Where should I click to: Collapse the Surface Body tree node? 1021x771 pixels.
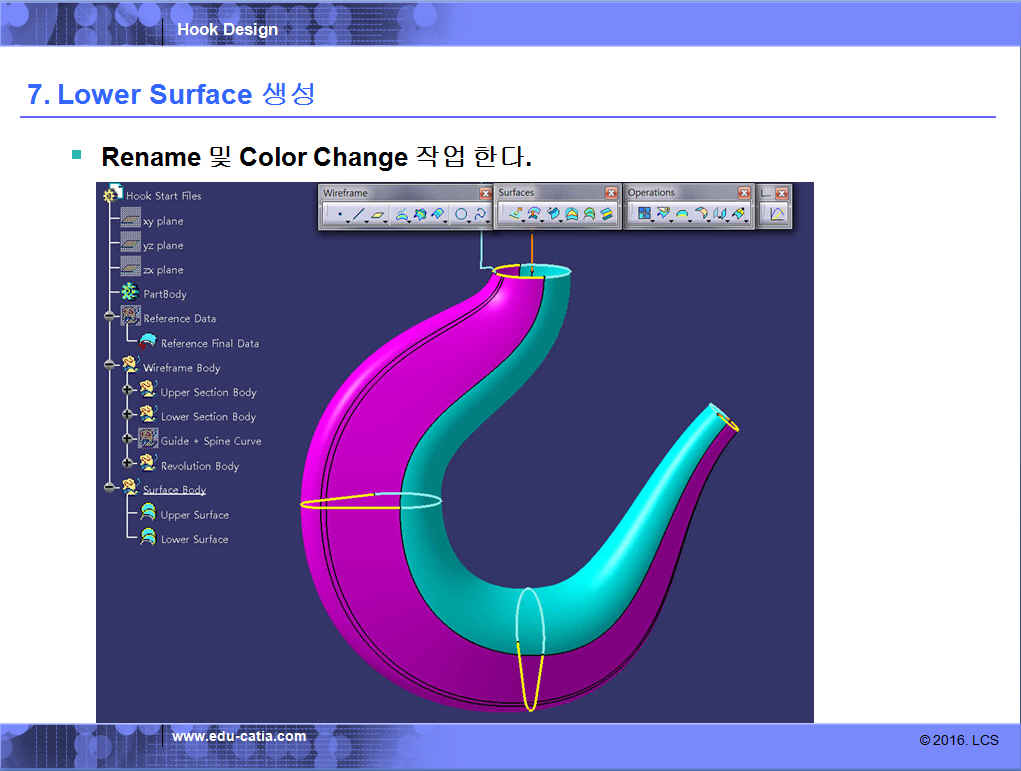click(109, 489)
